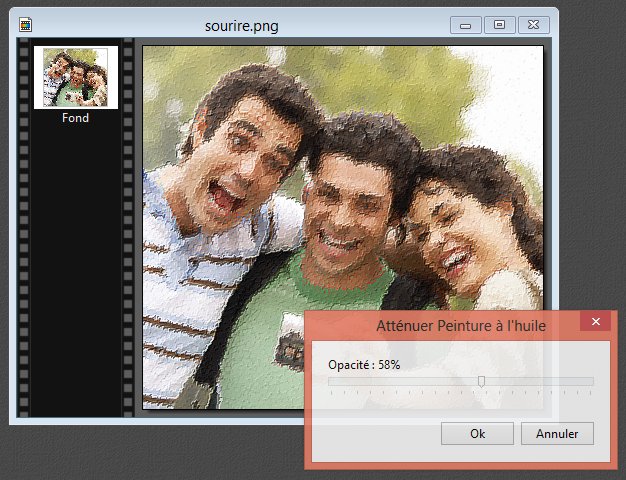The width and height of the screenshot is (626, 480).
Task: Close the Atténuer Peinture à l'huile dialog
Action: pos(595,322)
